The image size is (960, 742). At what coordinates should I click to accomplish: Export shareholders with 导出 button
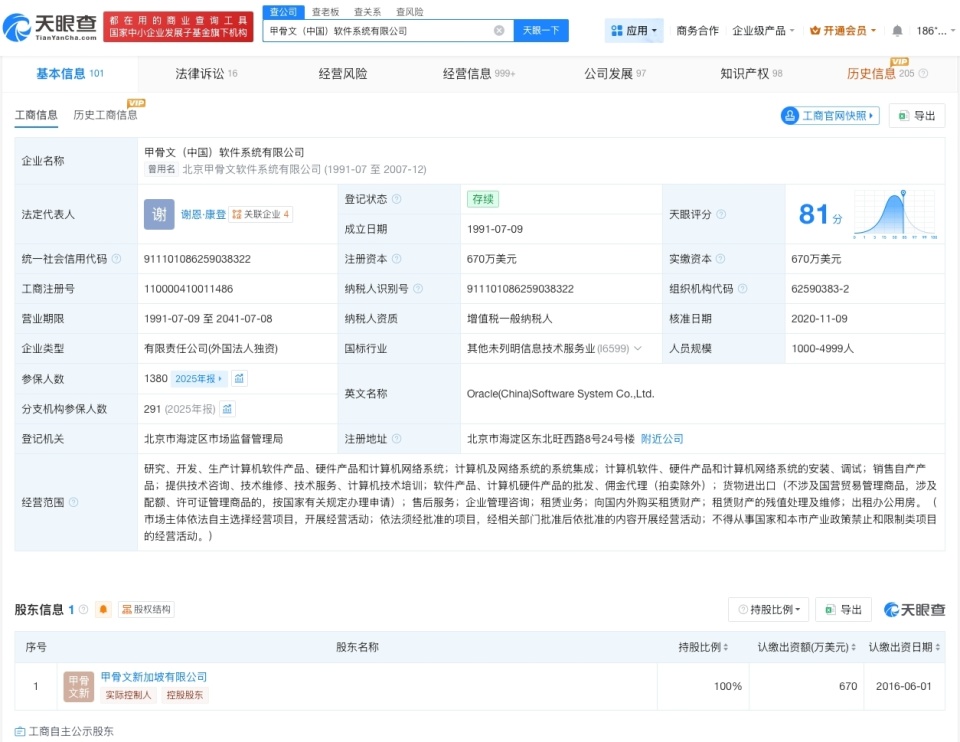click(843, 609)
